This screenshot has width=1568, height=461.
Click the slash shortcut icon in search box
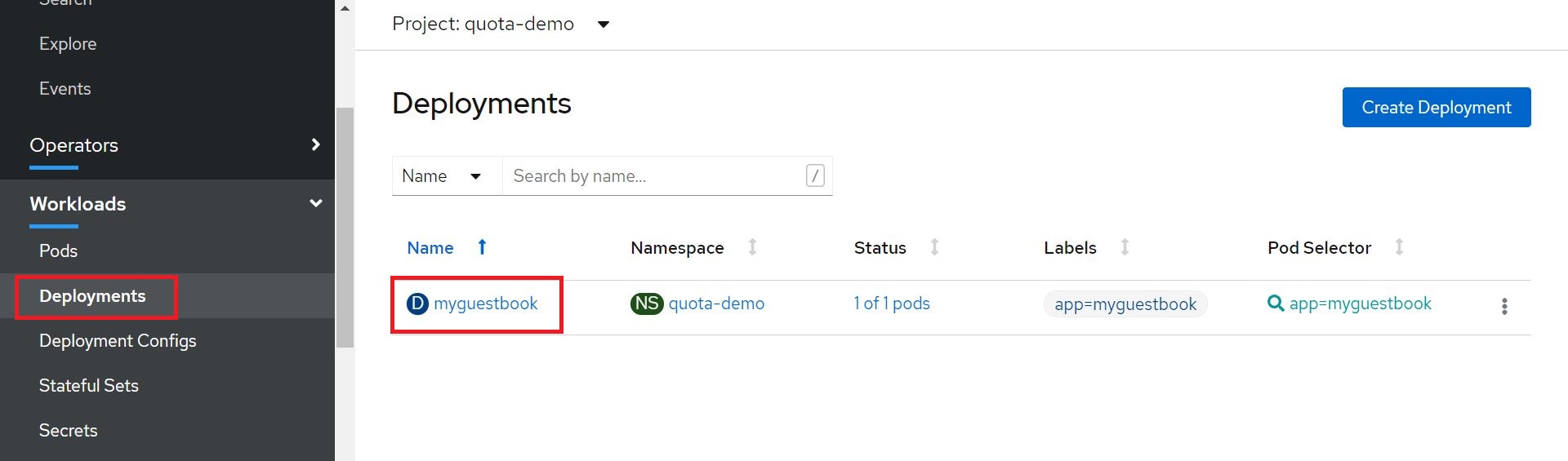815,175
